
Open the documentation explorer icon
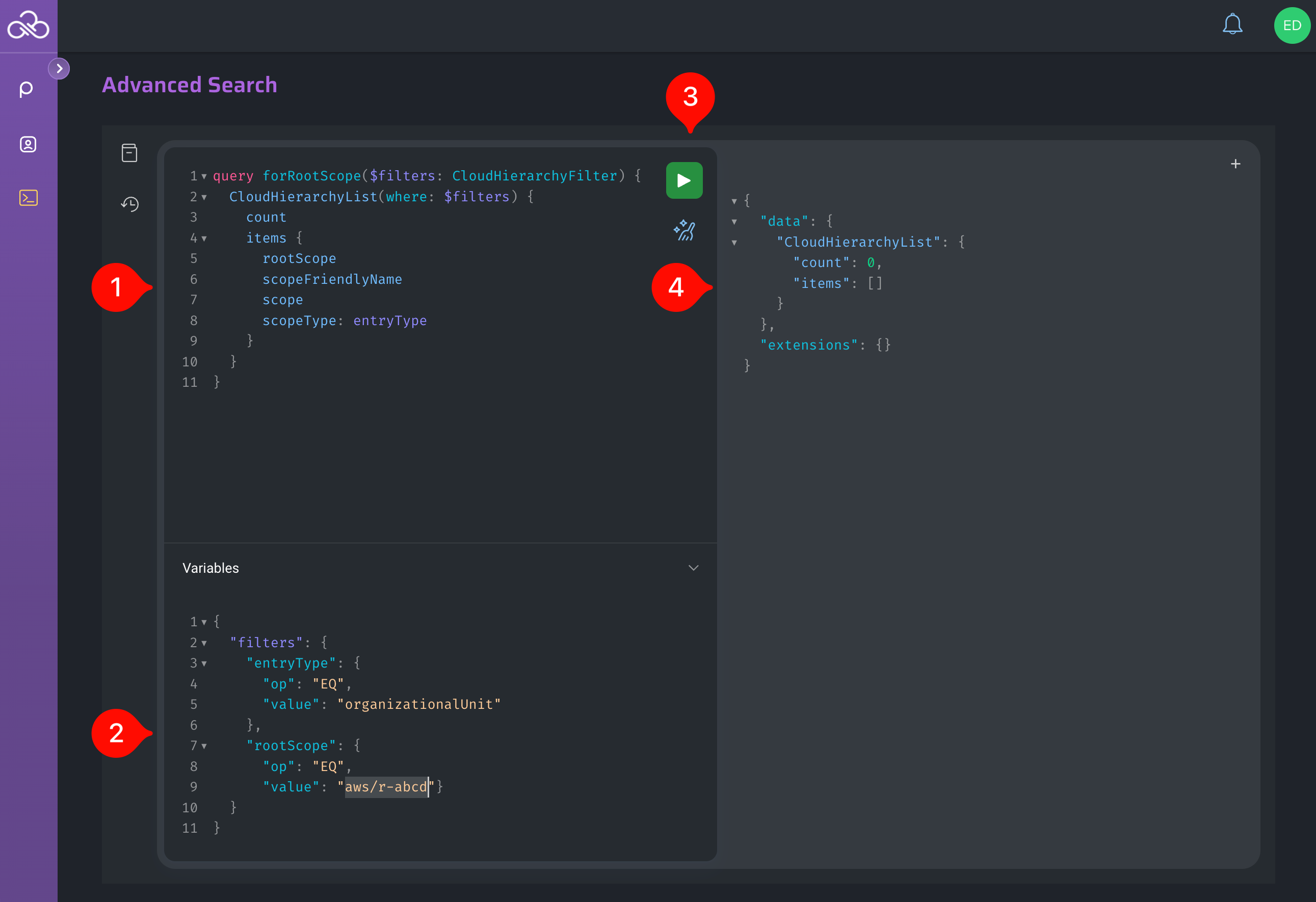pos(129,153)
